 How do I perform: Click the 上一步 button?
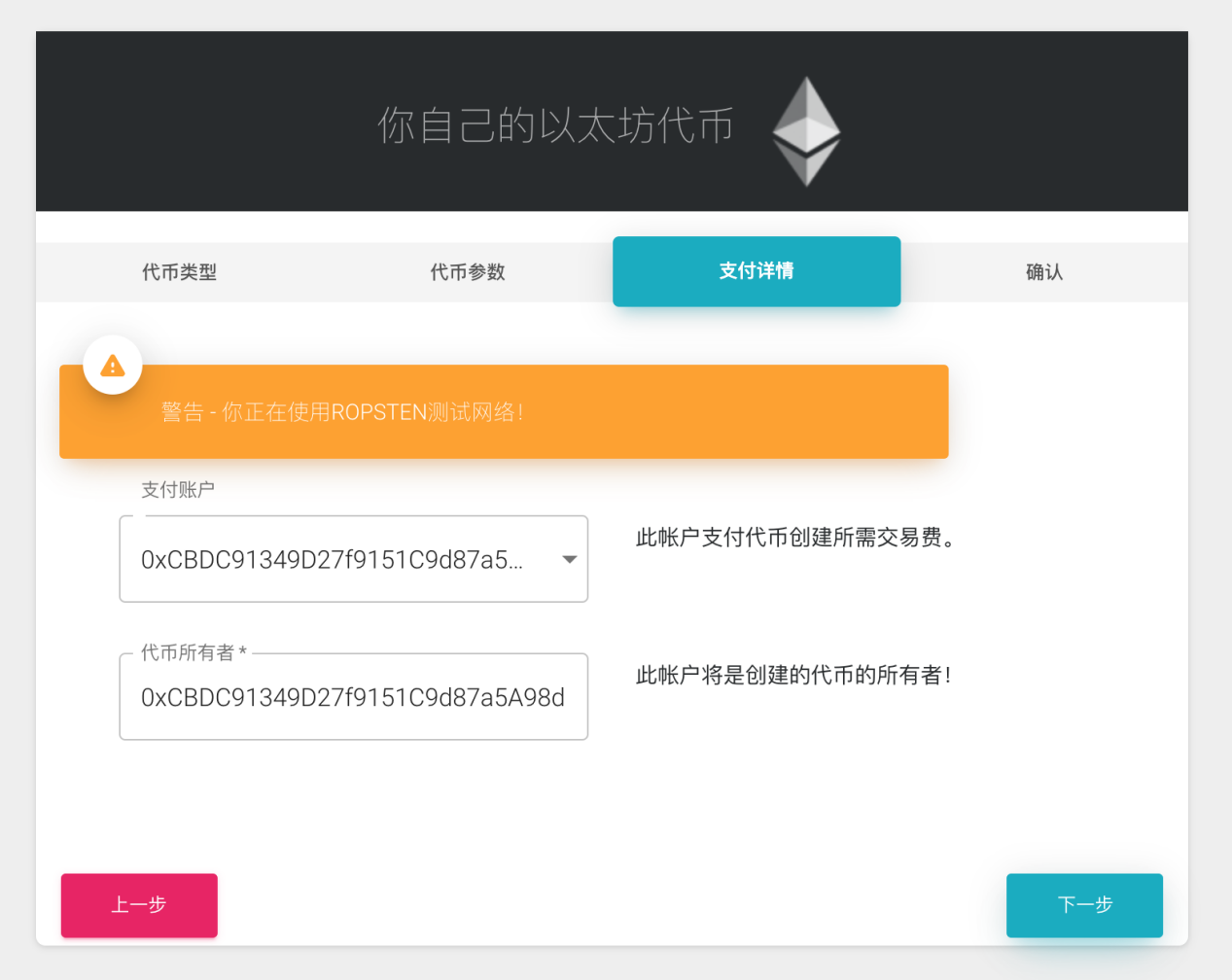[x=138, y=905]
